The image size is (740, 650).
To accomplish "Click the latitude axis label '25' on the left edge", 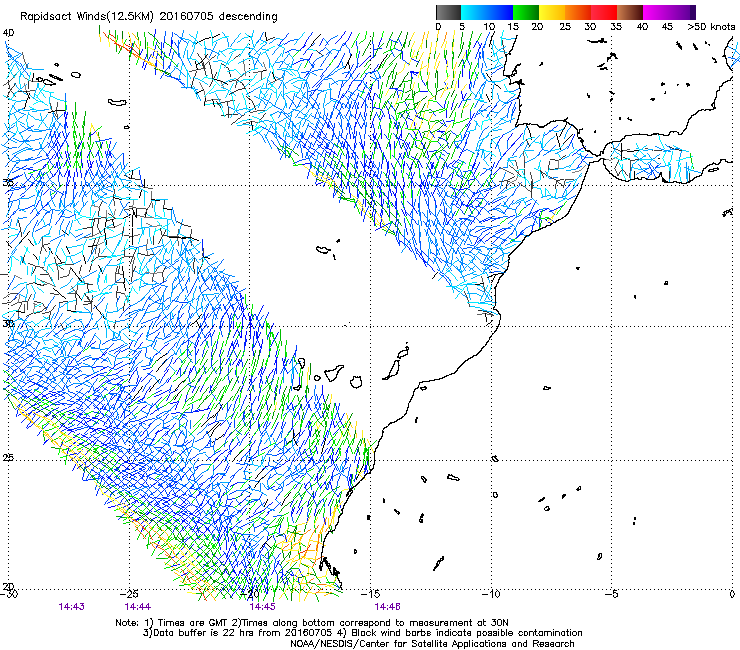I will 8,457.
